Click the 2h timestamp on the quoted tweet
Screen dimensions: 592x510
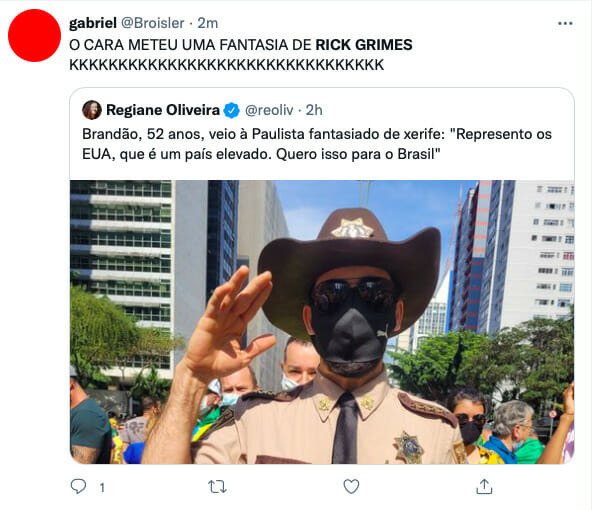[314, 110]
